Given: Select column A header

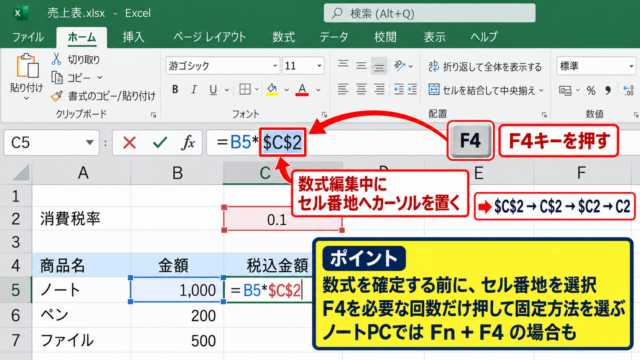Looking at the screenshot, I should (x=82, y=173).
